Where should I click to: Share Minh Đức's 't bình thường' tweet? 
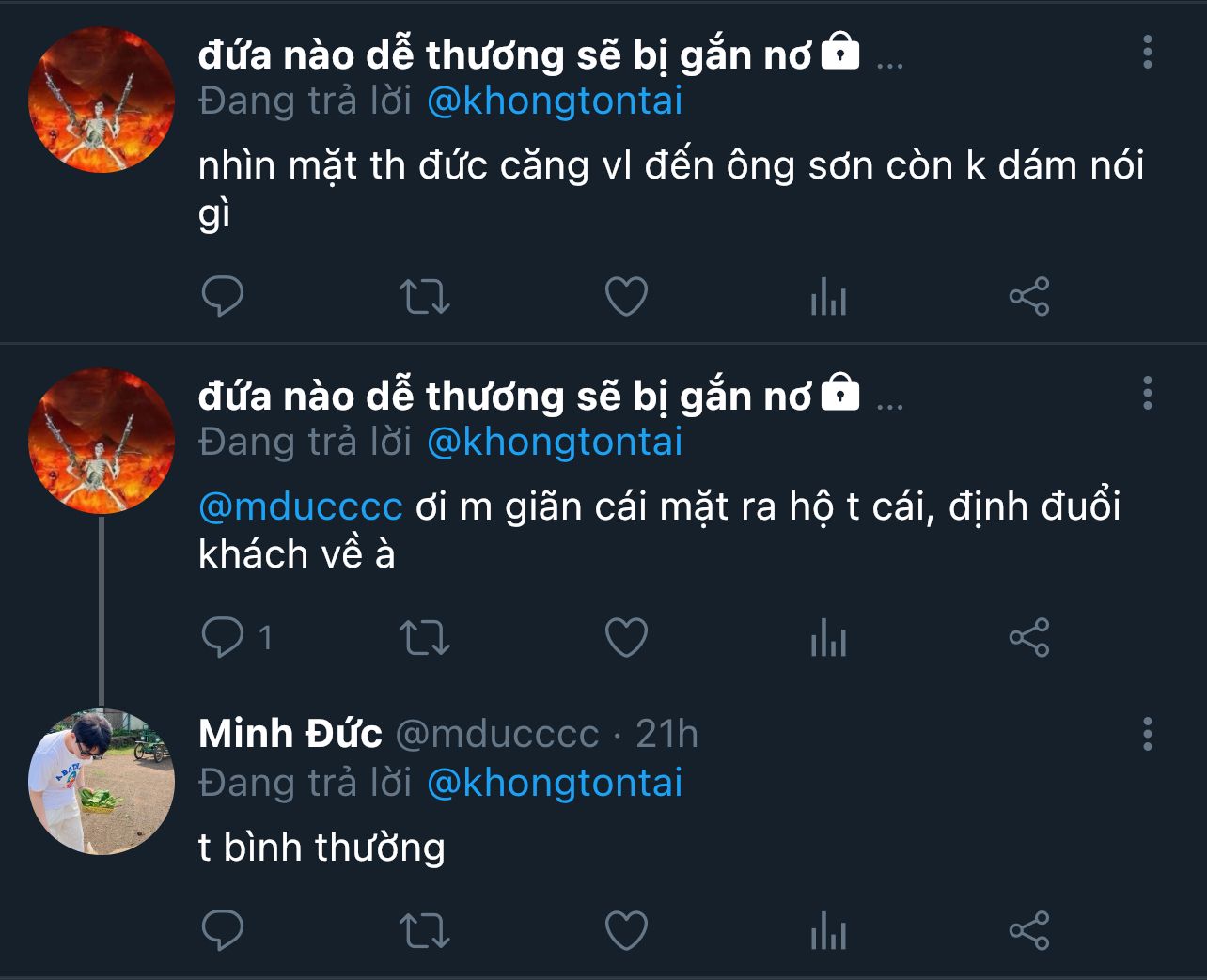1028,931
